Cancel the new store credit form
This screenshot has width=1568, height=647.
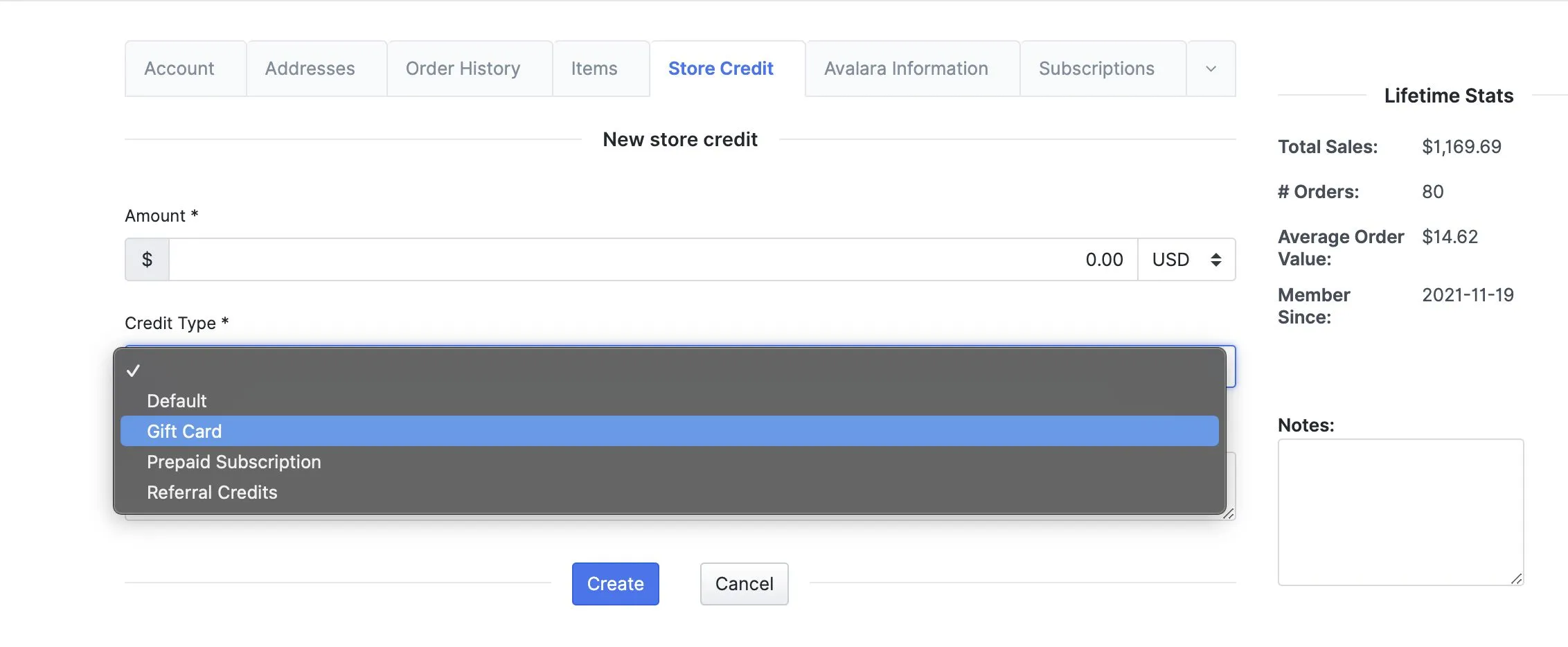(x=744, y=584)
